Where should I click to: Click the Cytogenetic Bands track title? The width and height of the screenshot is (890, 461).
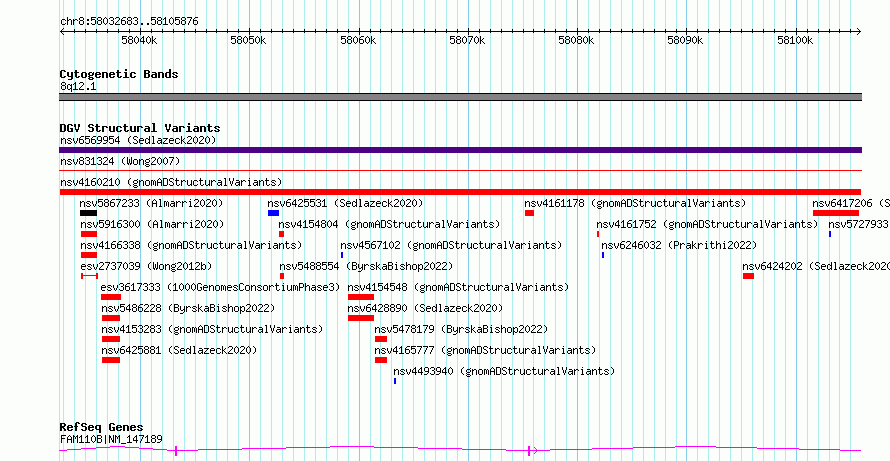(x=119, y=74)
